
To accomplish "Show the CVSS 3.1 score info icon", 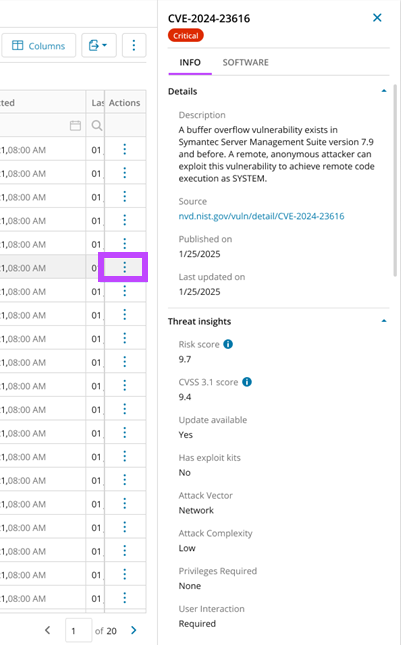I will pyautogui.click(x=247, y=382).
